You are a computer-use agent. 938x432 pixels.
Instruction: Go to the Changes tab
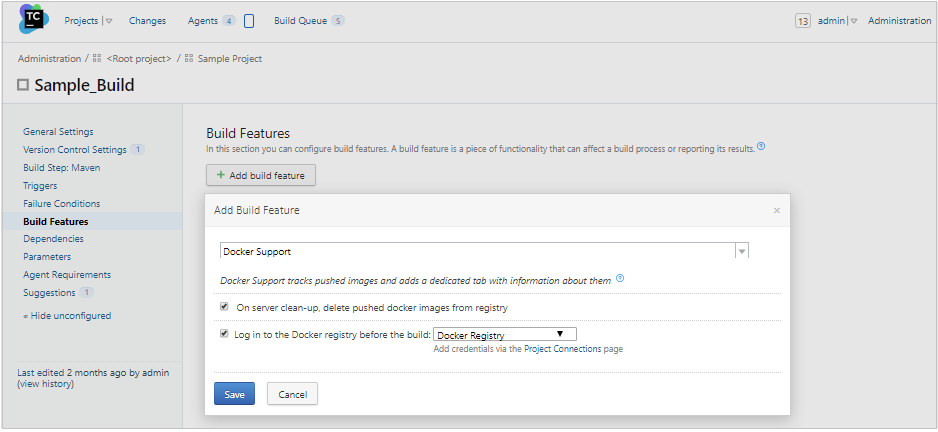coord(147,21)
